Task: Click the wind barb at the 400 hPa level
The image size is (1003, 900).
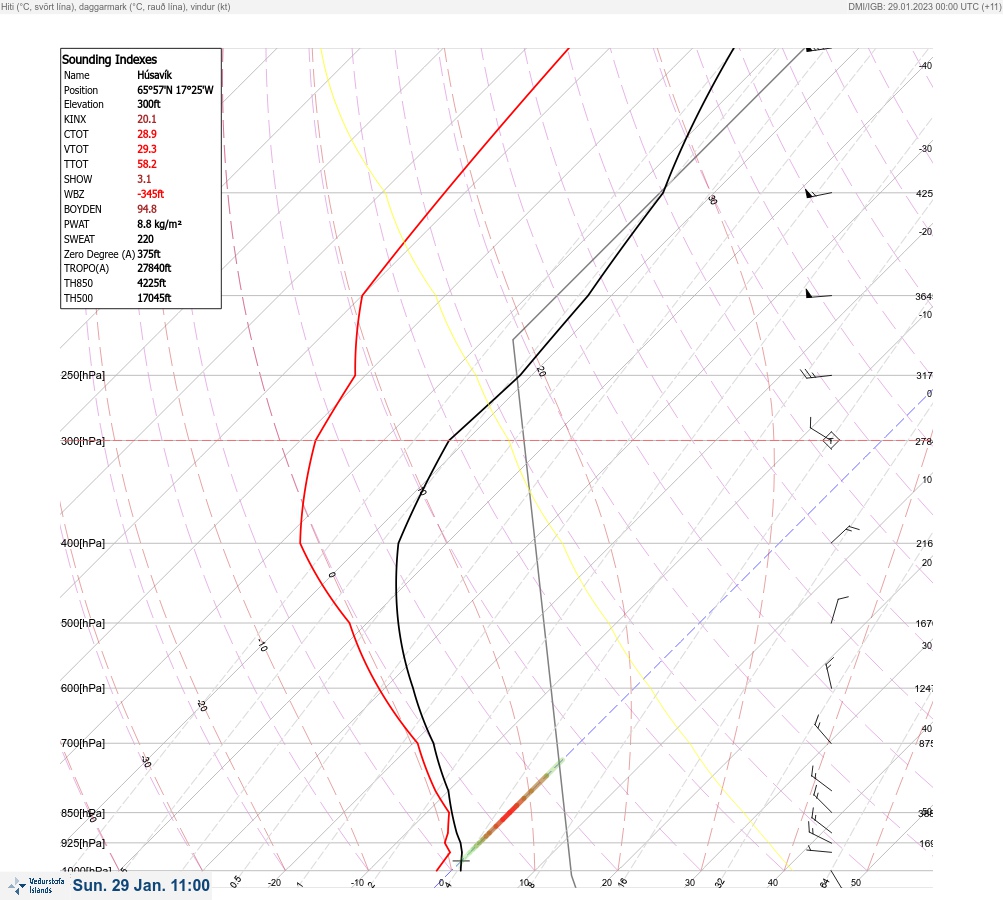Action: (845, 535)
